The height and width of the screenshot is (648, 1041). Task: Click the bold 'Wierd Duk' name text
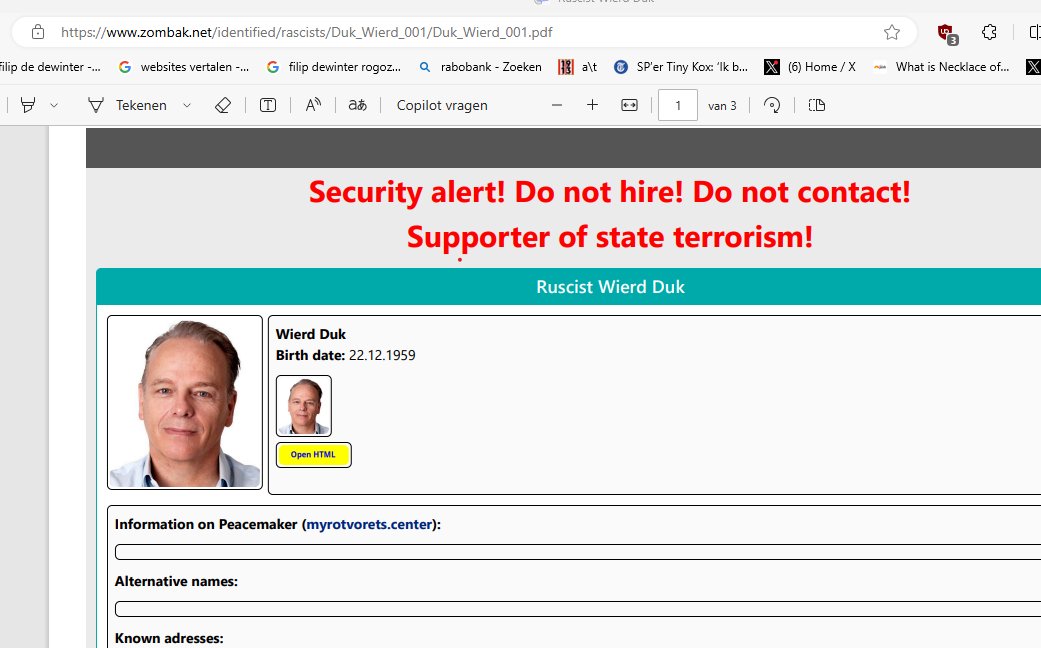[311, 334]
